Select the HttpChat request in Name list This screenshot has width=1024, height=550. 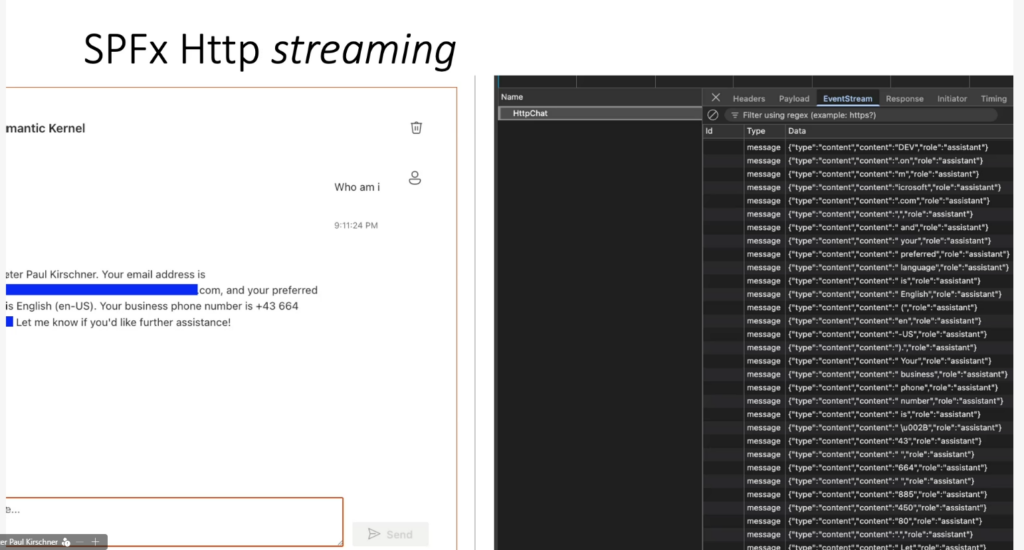(x=600, y=113)
